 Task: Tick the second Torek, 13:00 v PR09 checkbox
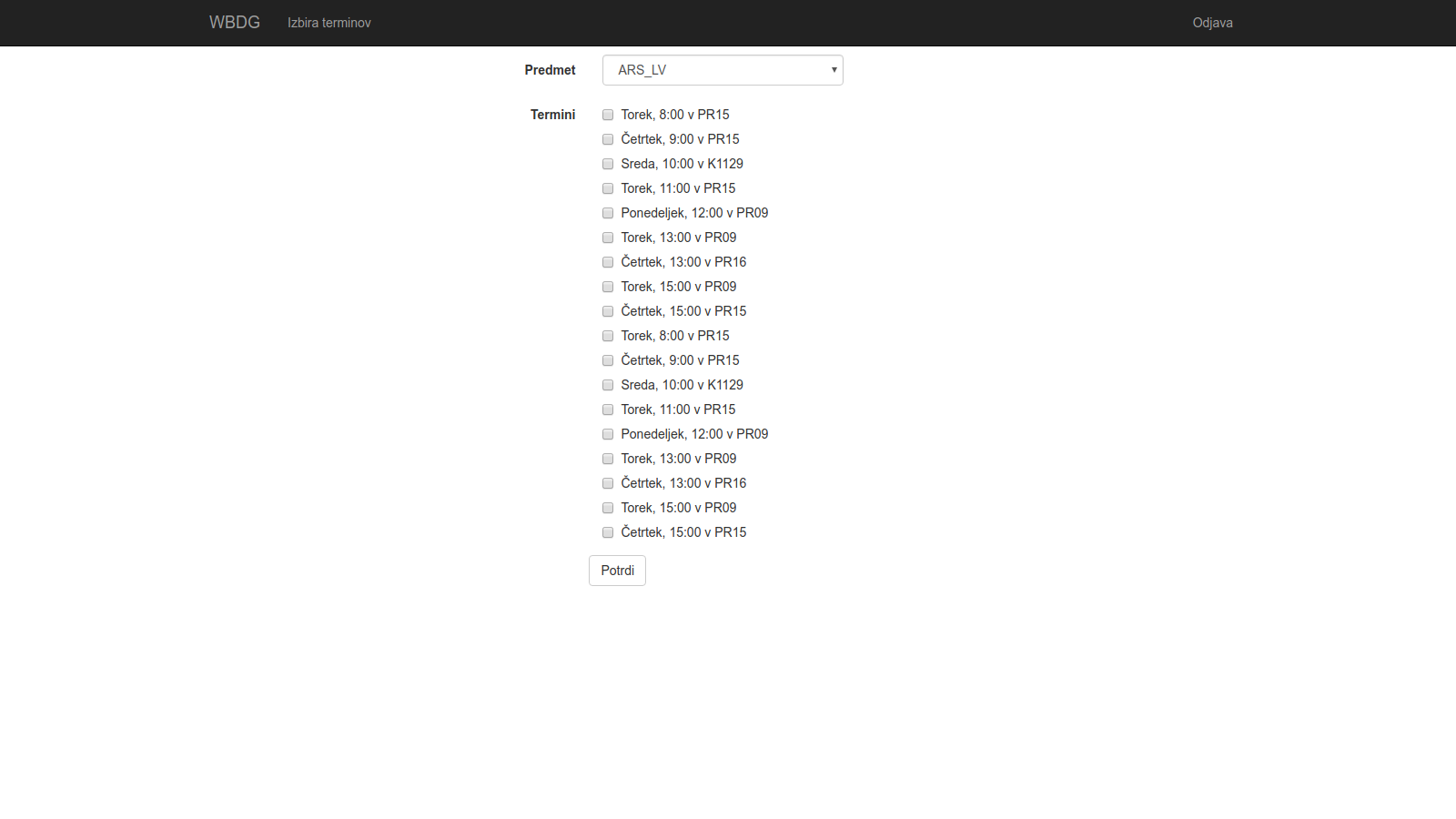pyautogui.click(x=608, y=459)
